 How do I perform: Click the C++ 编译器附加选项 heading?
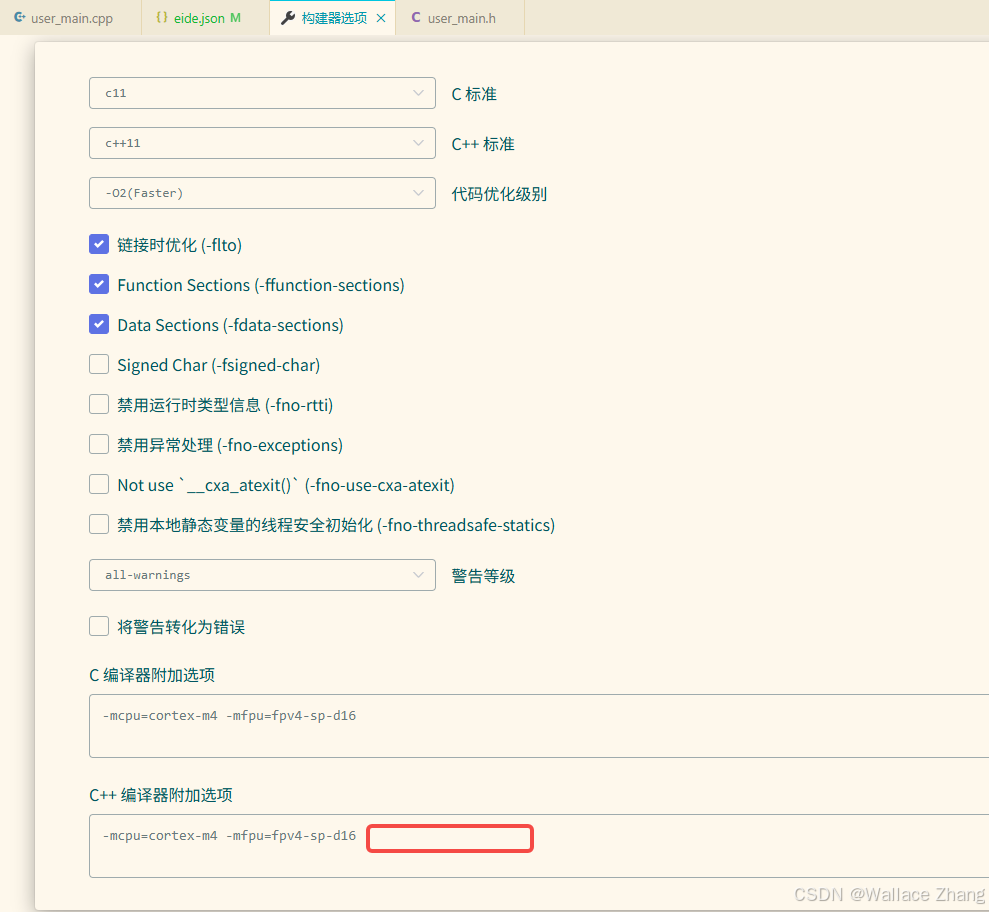point(161,795)
